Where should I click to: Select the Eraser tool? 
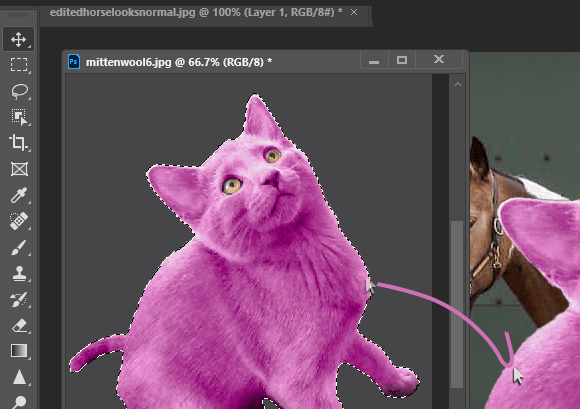pyautogui.click(x=18, y=326)
